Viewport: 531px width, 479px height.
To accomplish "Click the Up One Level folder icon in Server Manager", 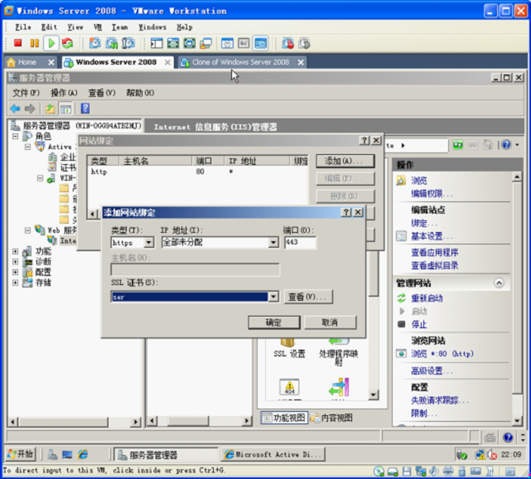I will click(50, 109).
